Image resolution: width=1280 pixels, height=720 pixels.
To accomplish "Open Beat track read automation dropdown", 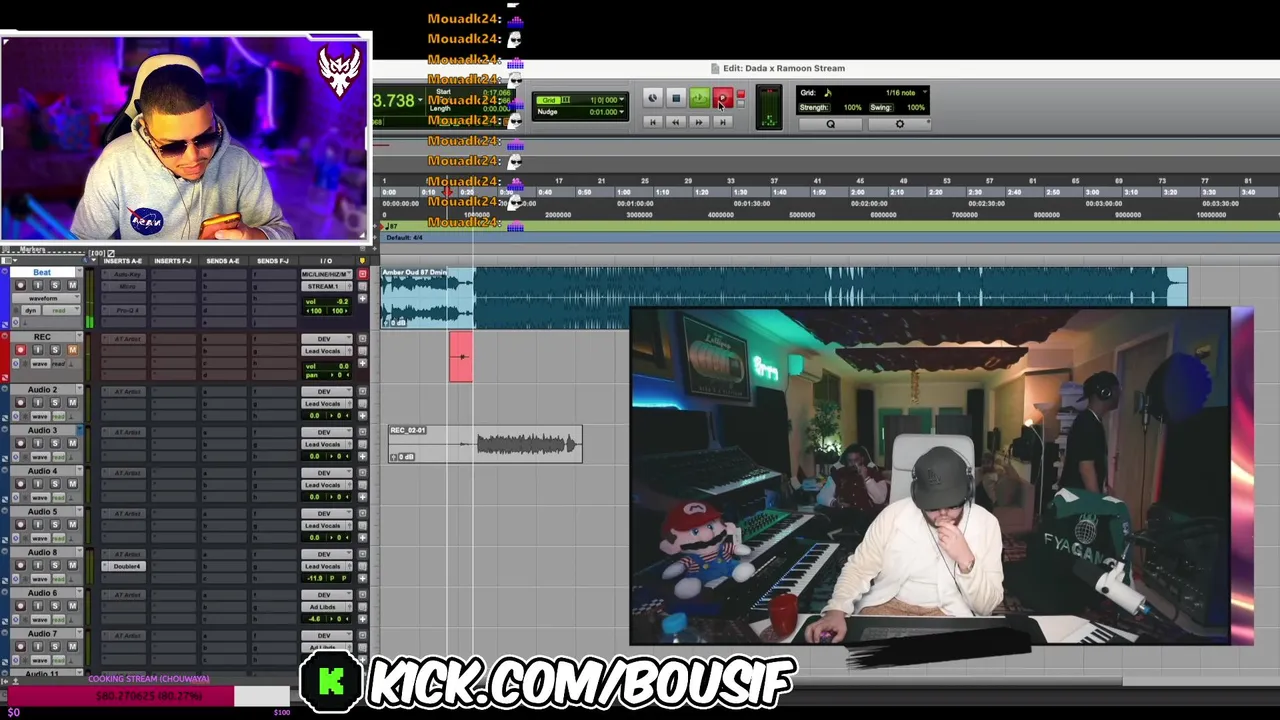I will click(60, 311).
